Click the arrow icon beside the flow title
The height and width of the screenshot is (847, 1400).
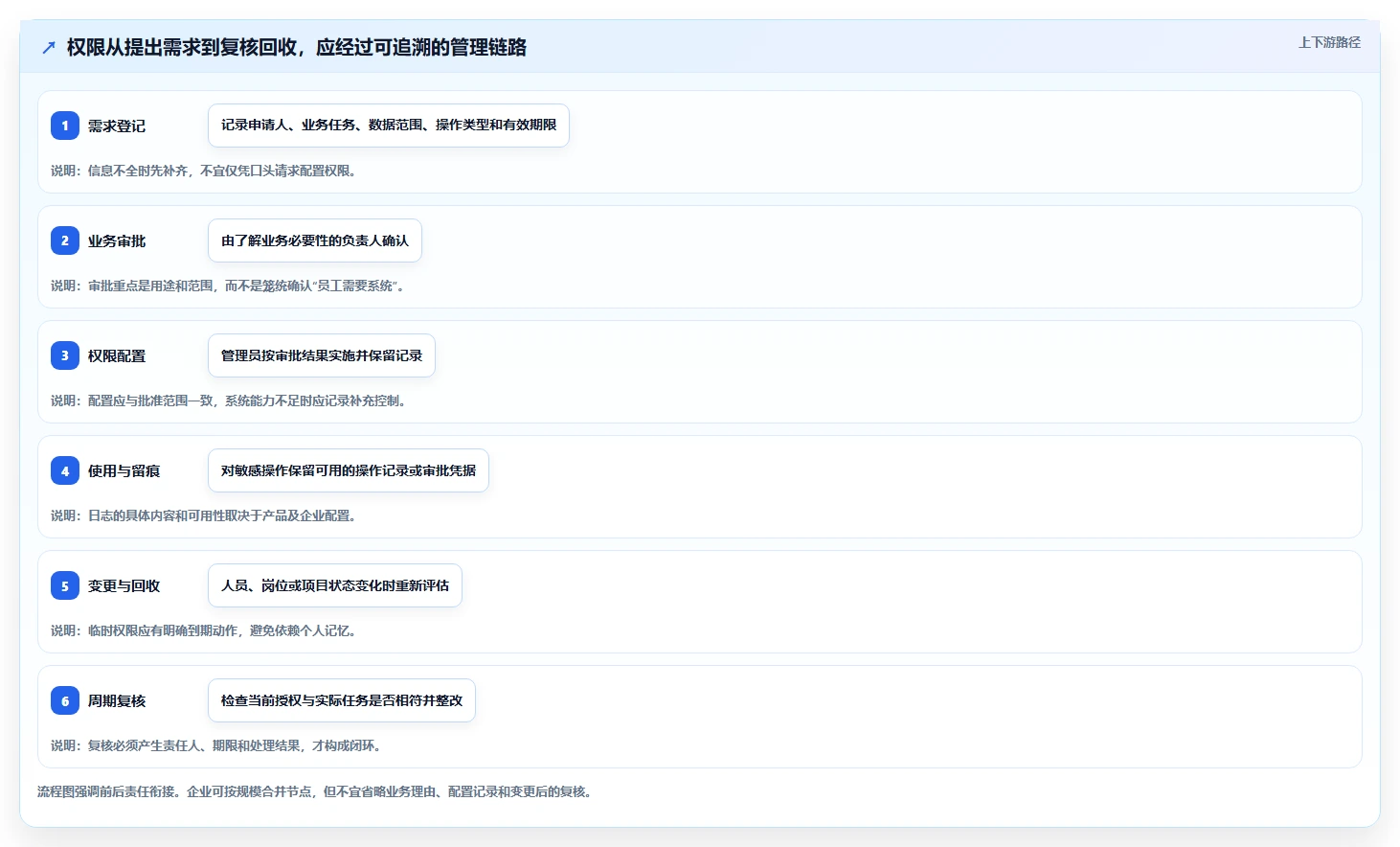tap(49, 47)
